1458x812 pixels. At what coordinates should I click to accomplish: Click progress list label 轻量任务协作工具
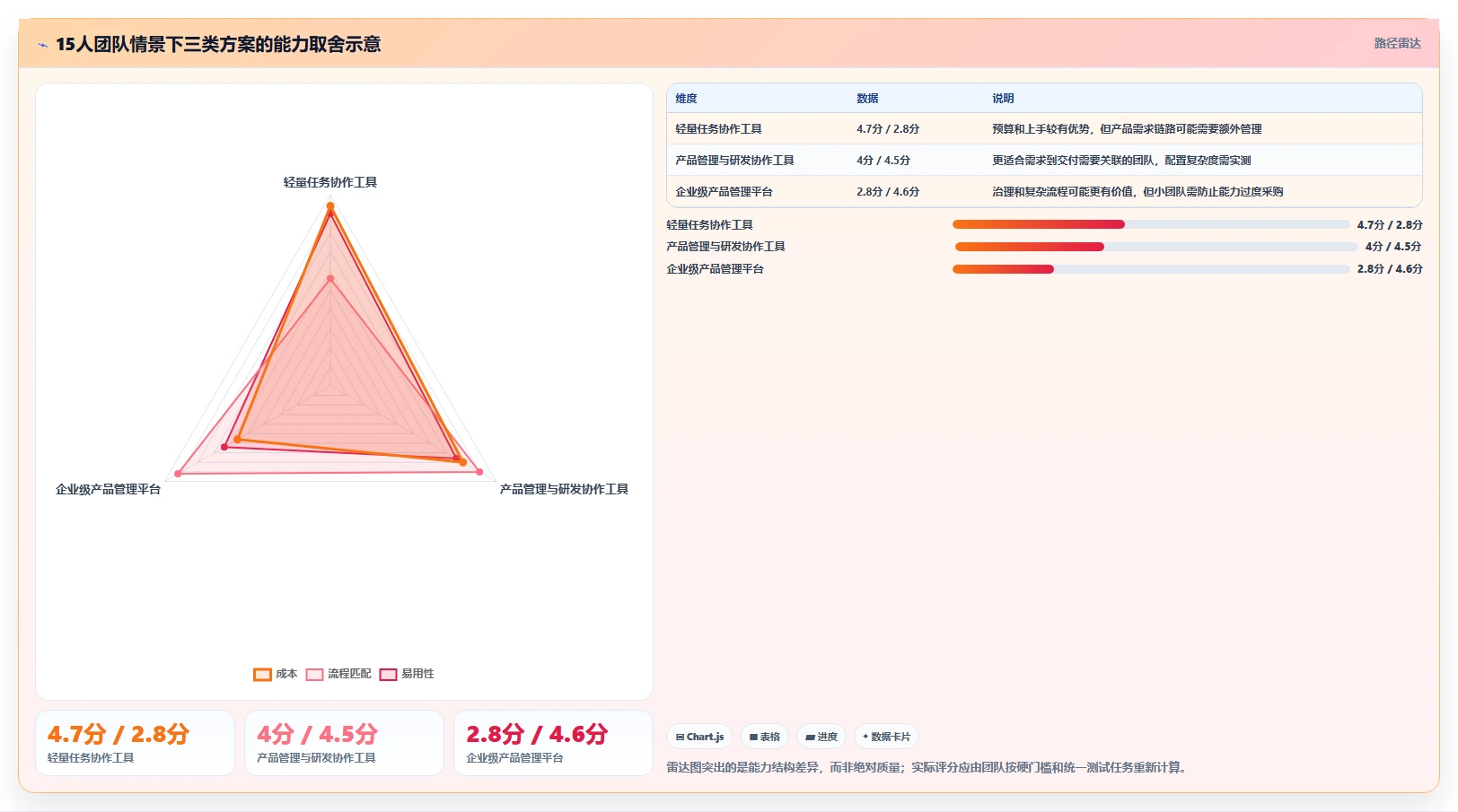point(709,225)
